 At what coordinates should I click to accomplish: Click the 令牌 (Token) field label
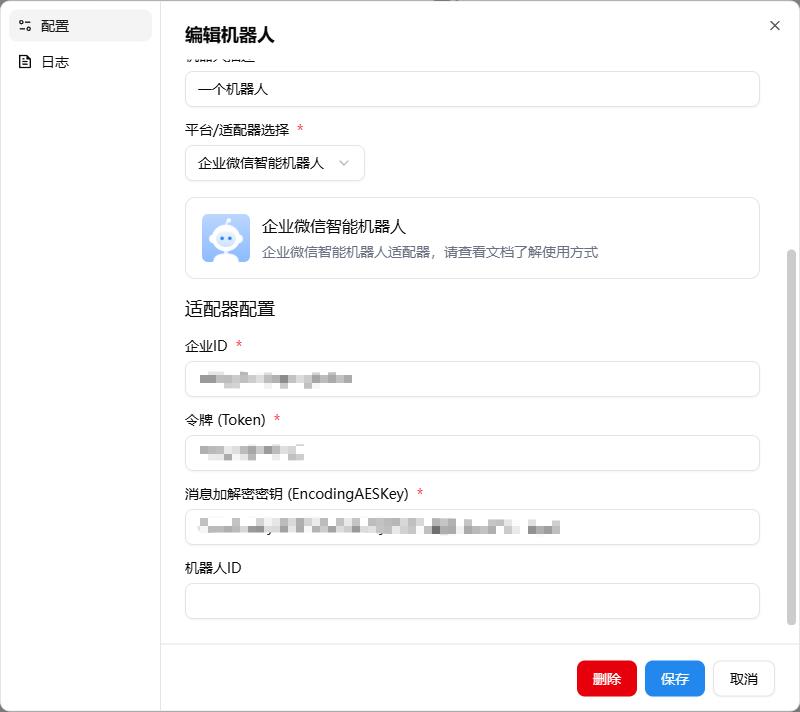click(x=225, y=420)
